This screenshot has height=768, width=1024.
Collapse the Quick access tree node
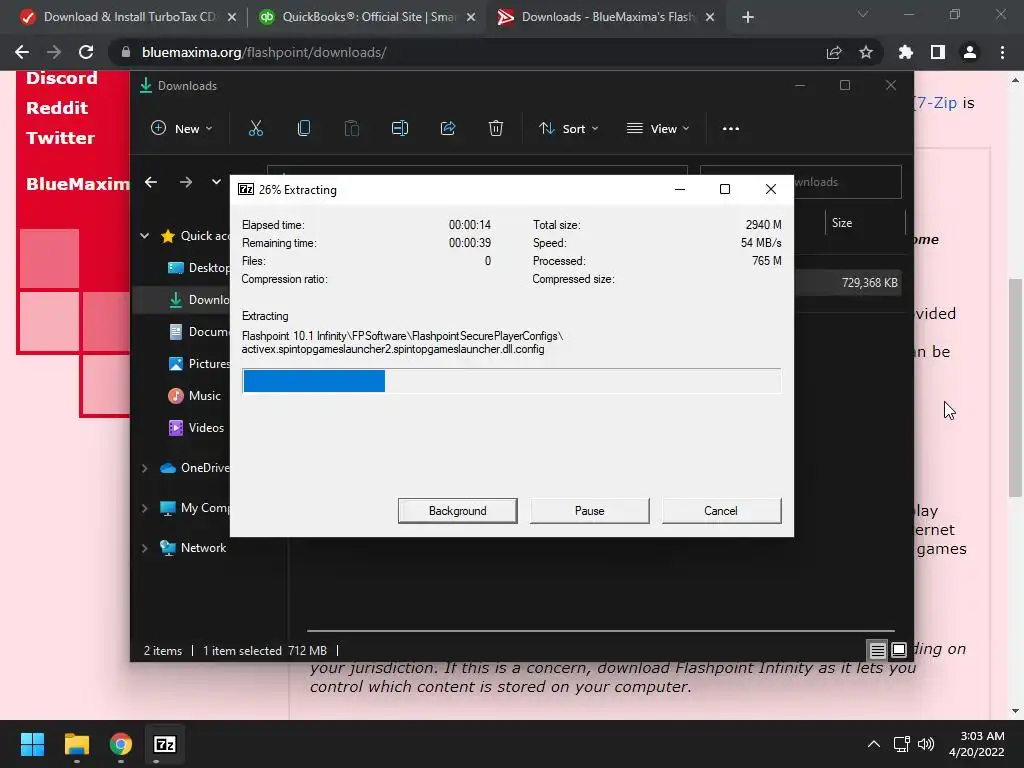tap(144, 236)
